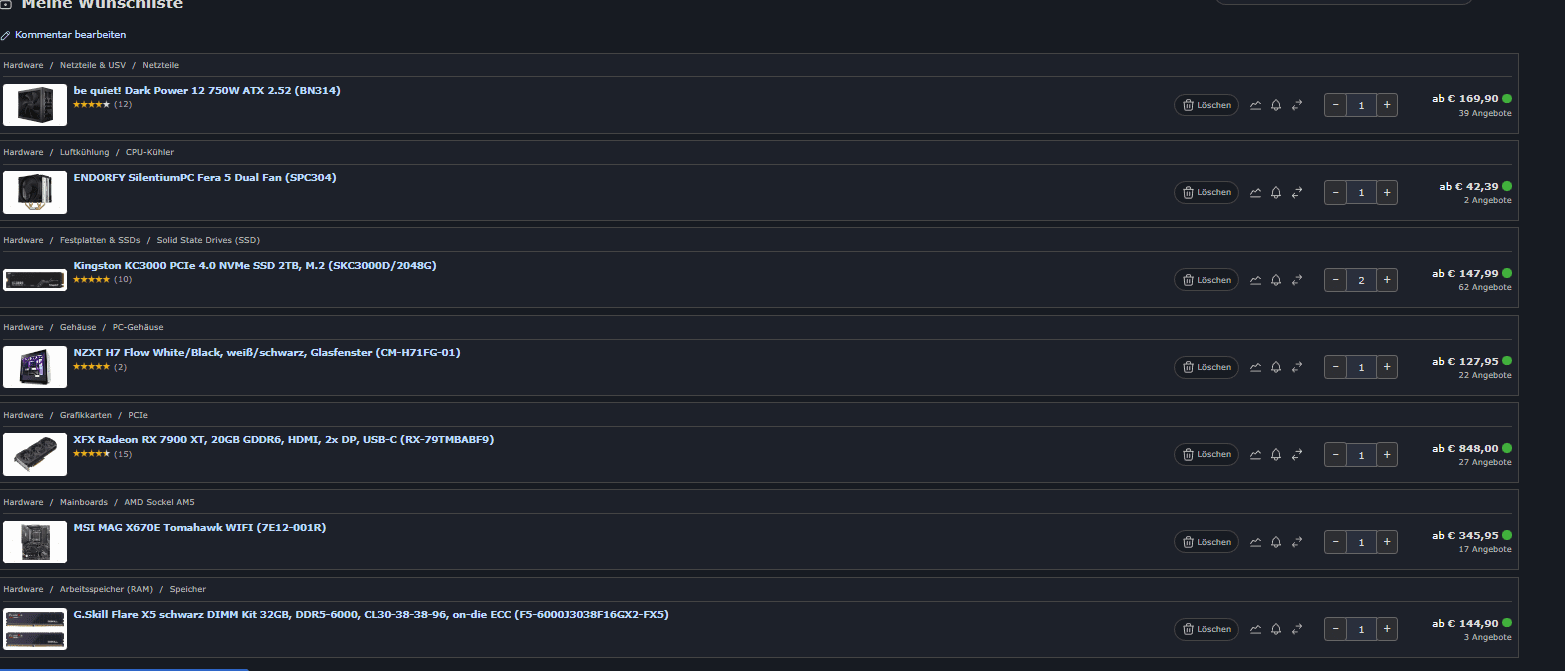Click compare arrows icon for Kingston KC3000 SSD

[x=1297, y=280]
